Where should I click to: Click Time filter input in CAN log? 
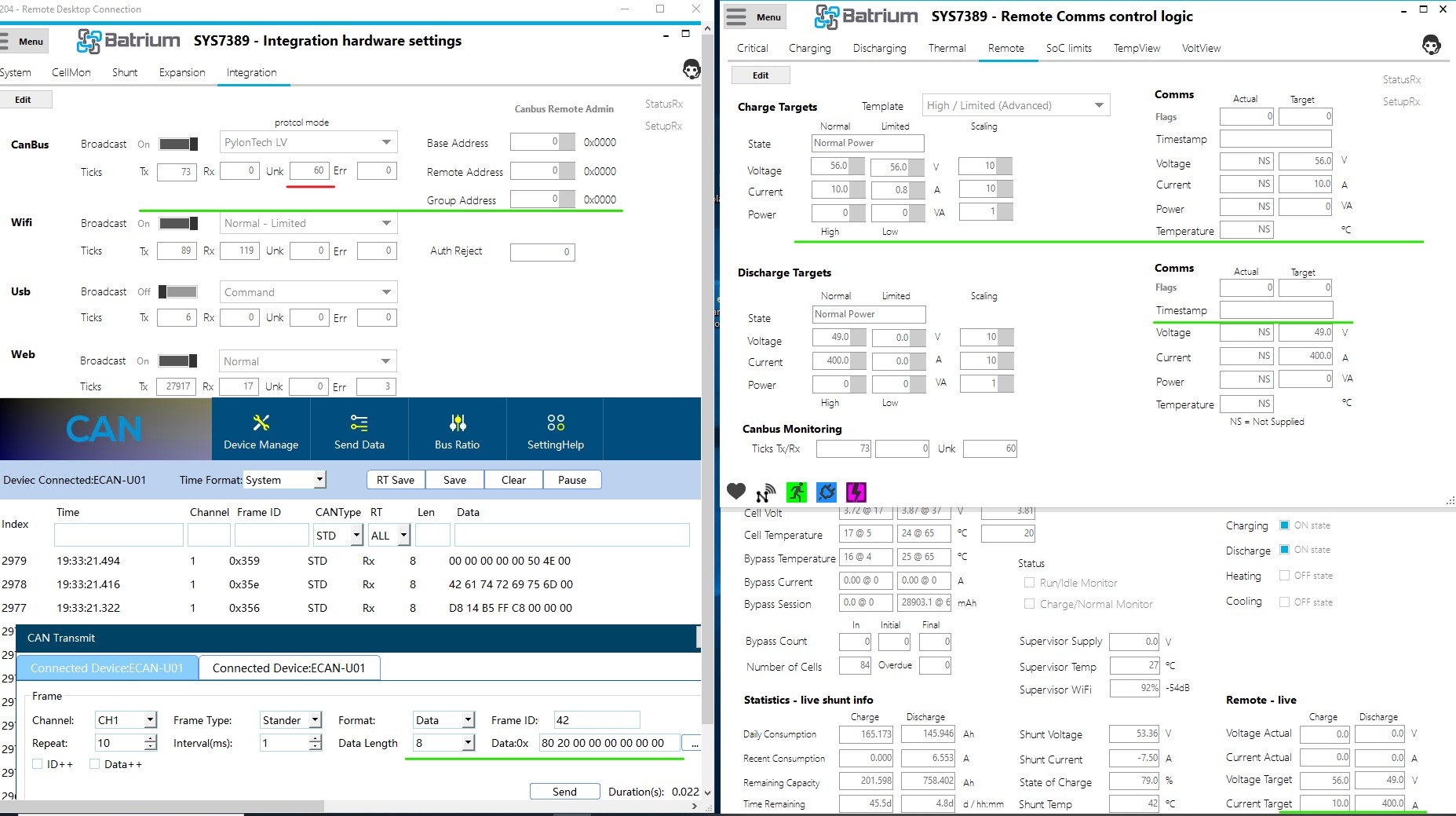(x=119, y=536)
